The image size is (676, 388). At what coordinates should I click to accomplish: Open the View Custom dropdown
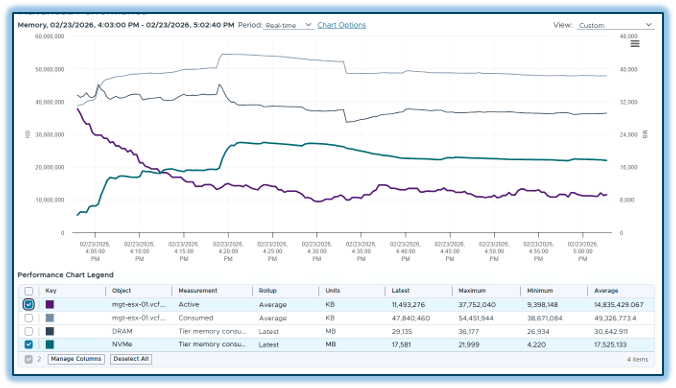pos(615,25)
